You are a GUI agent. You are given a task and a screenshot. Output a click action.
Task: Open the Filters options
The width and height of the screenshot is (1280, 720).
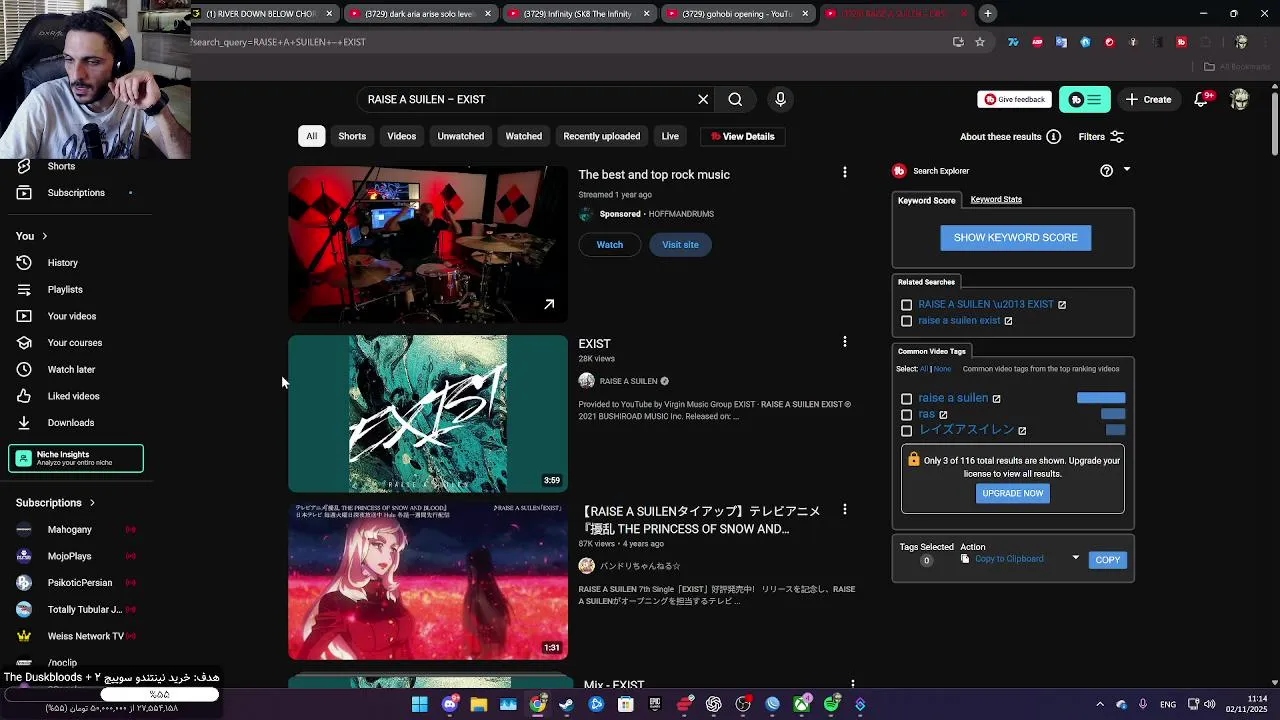pyautogui.click(x=1101, y=137)
